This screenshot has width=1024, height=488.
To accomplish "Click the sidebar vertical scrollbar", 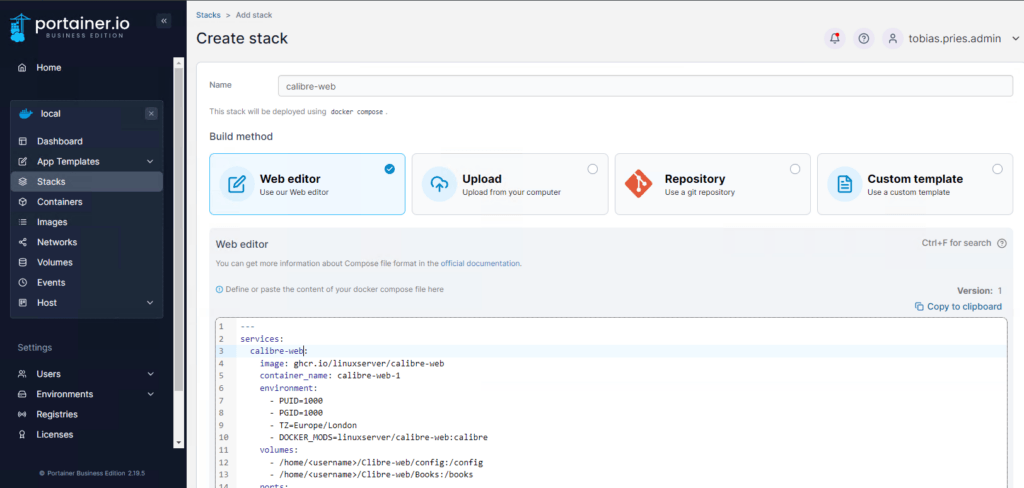I will (178, 229).
